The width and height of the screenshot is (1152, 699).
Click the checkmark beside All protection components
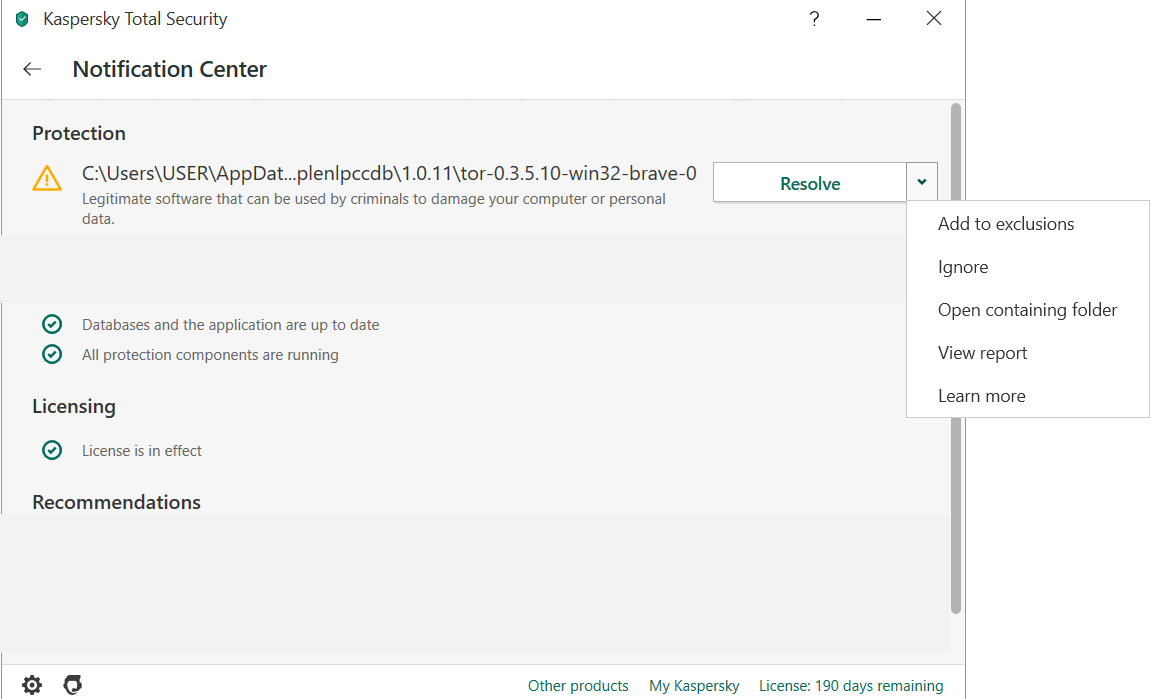point(52,354)
